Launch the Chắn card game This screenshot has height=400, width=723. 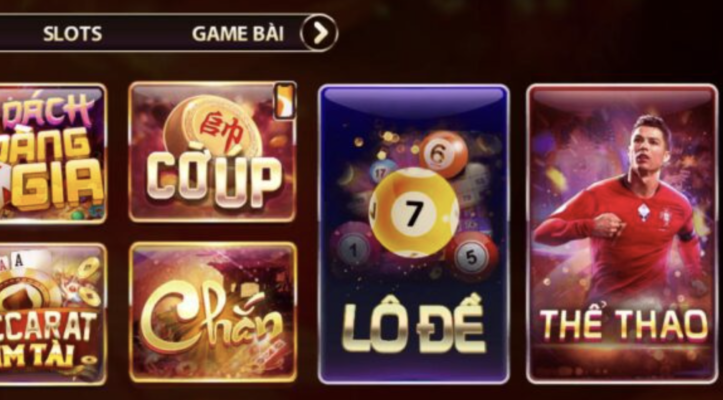tap(212, 312)
